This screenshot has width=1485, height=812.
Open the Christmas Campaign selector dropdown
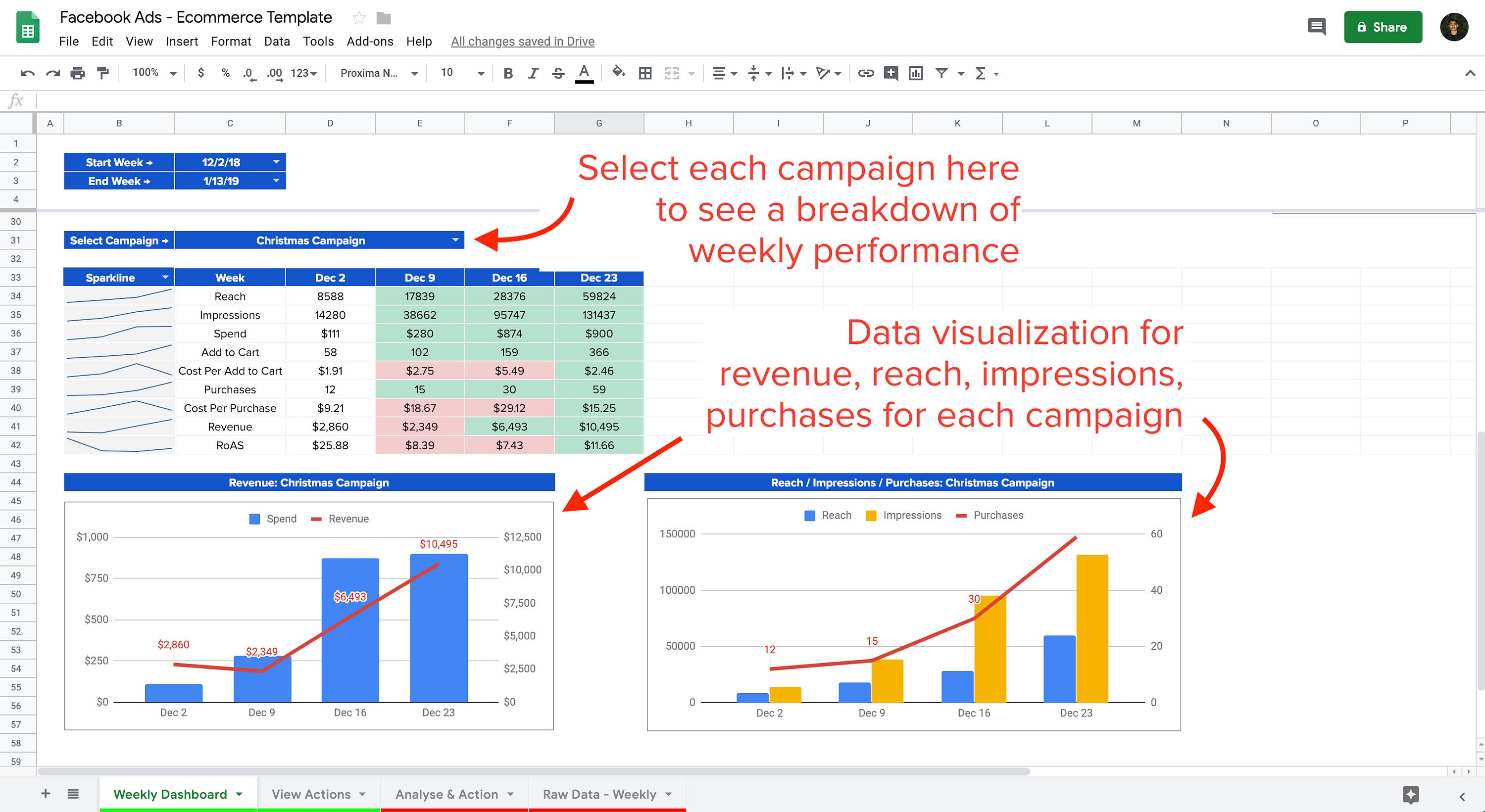tap(455, 239)
